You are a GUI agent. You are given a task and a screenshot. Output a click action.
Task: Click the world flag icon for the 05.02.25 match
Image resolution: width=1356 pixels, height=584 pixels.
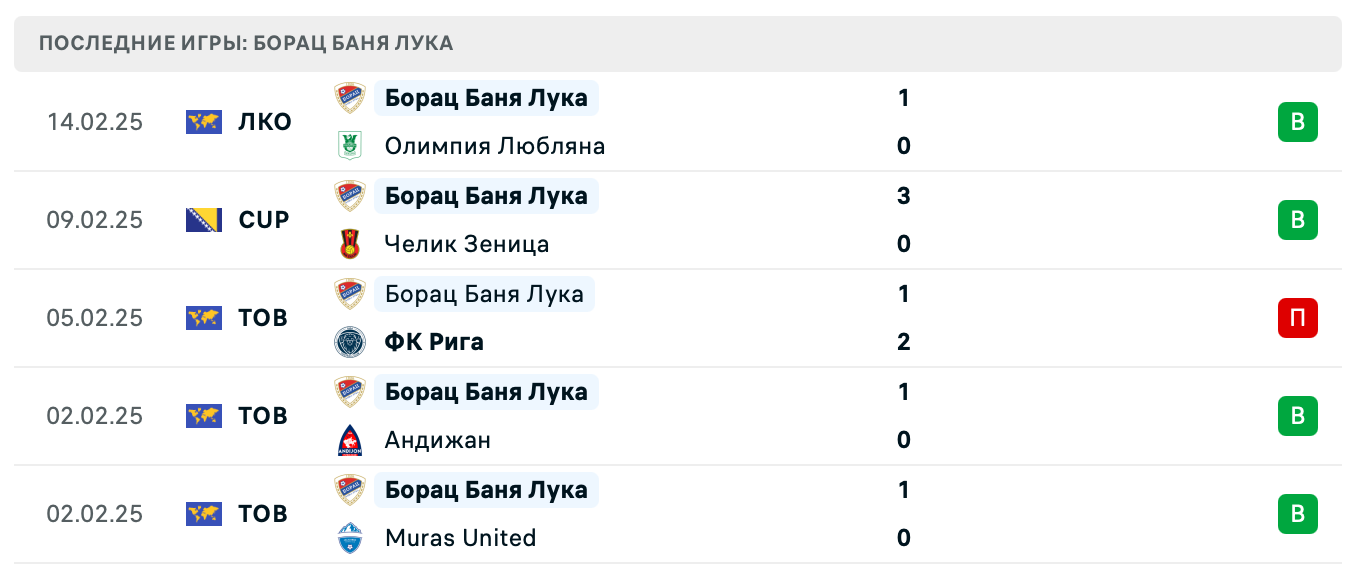[x=204, y=318]
